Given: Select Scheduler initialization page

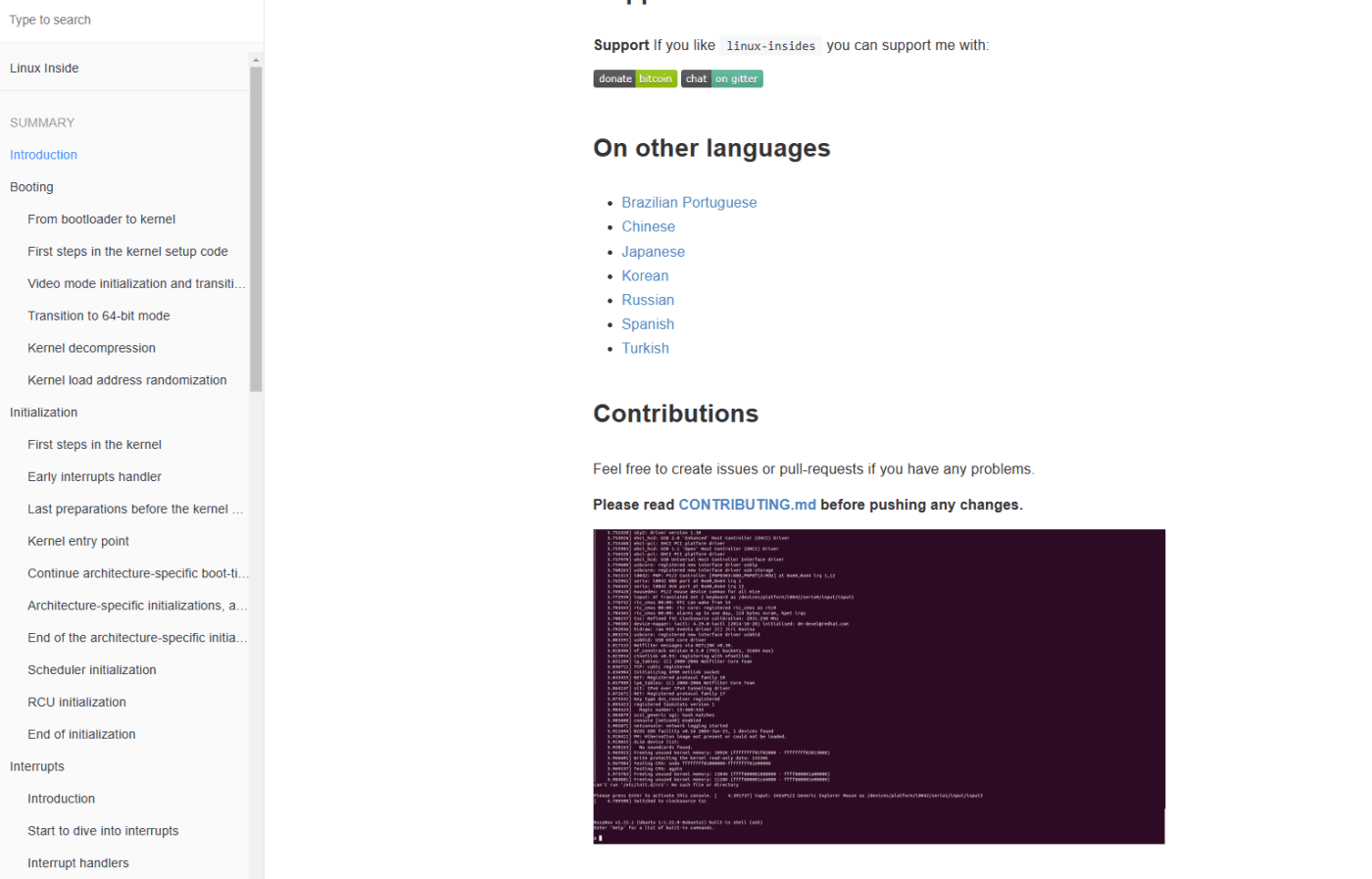Looking at the screenshot, I should [91, 670].
